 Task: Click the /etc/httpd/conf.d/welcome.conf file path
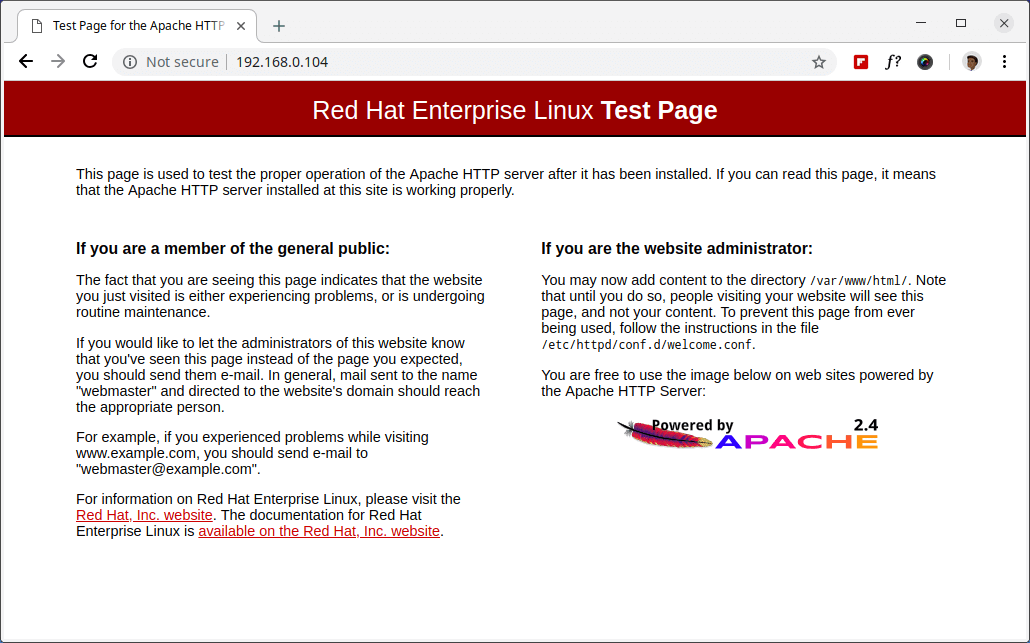648,345
